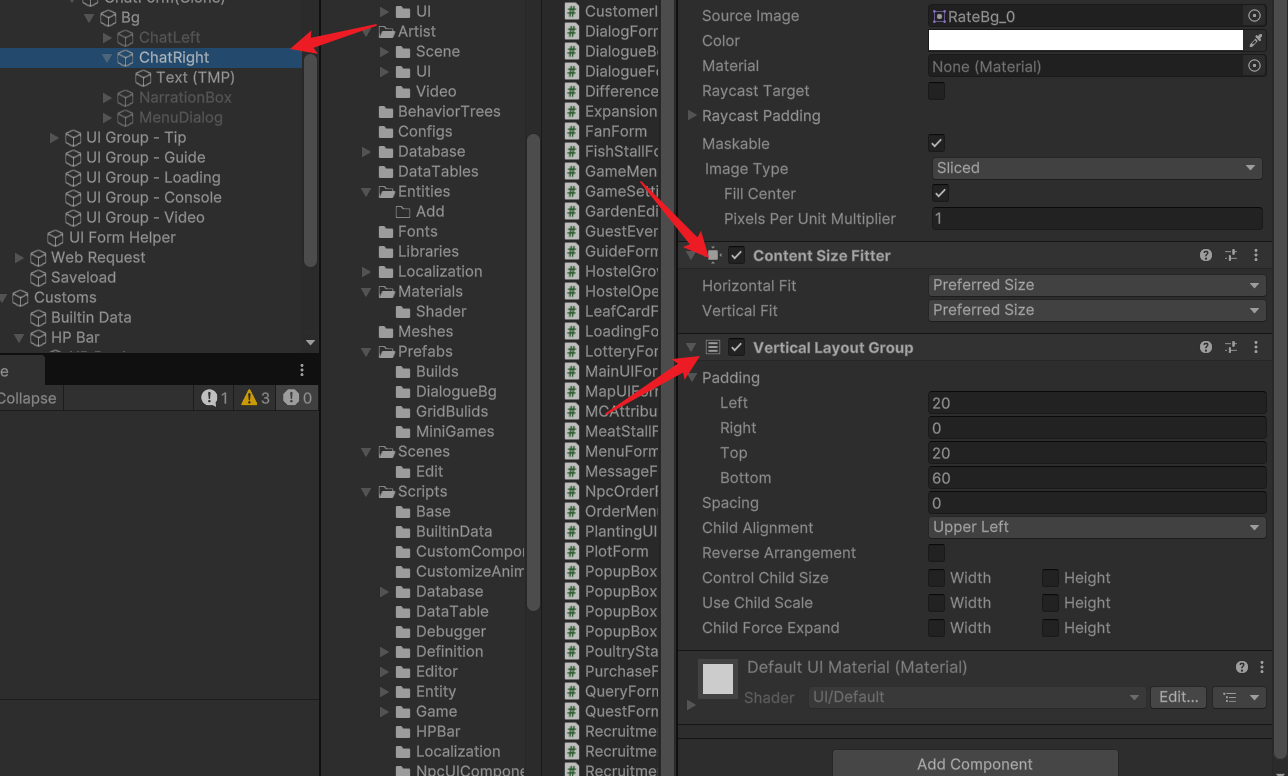Open Content Size Fitter help icon
1288x776 pixels.
[x=1206, y=256]
